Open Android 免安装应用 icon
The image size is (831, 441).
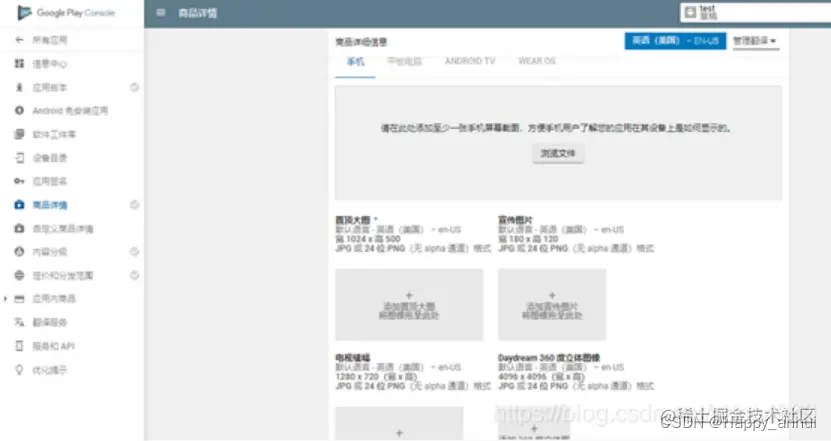20,110
